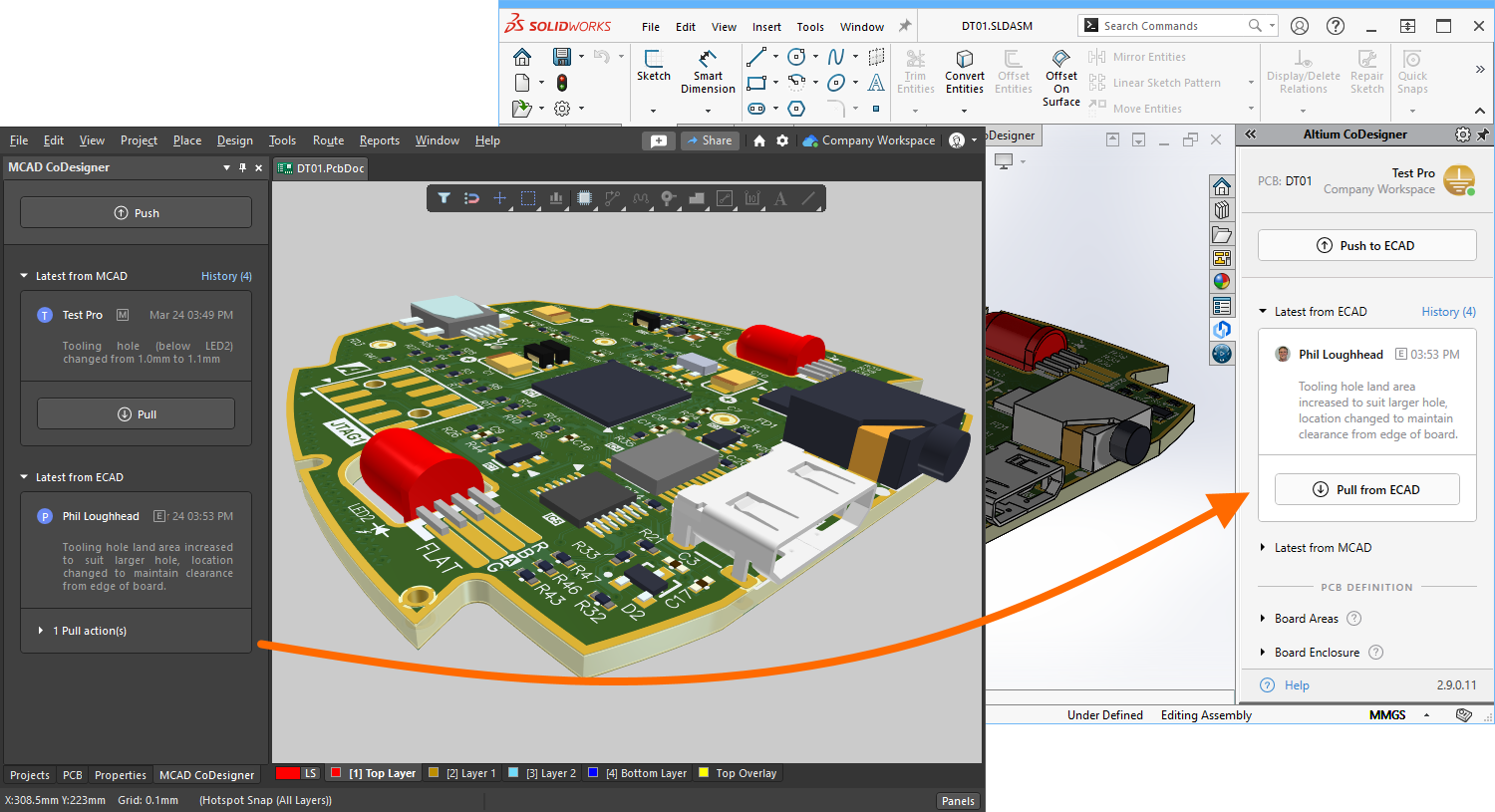
Task: Open the SolidWorks Appearances colored ball icon
Action: [x=1222, y=281]
